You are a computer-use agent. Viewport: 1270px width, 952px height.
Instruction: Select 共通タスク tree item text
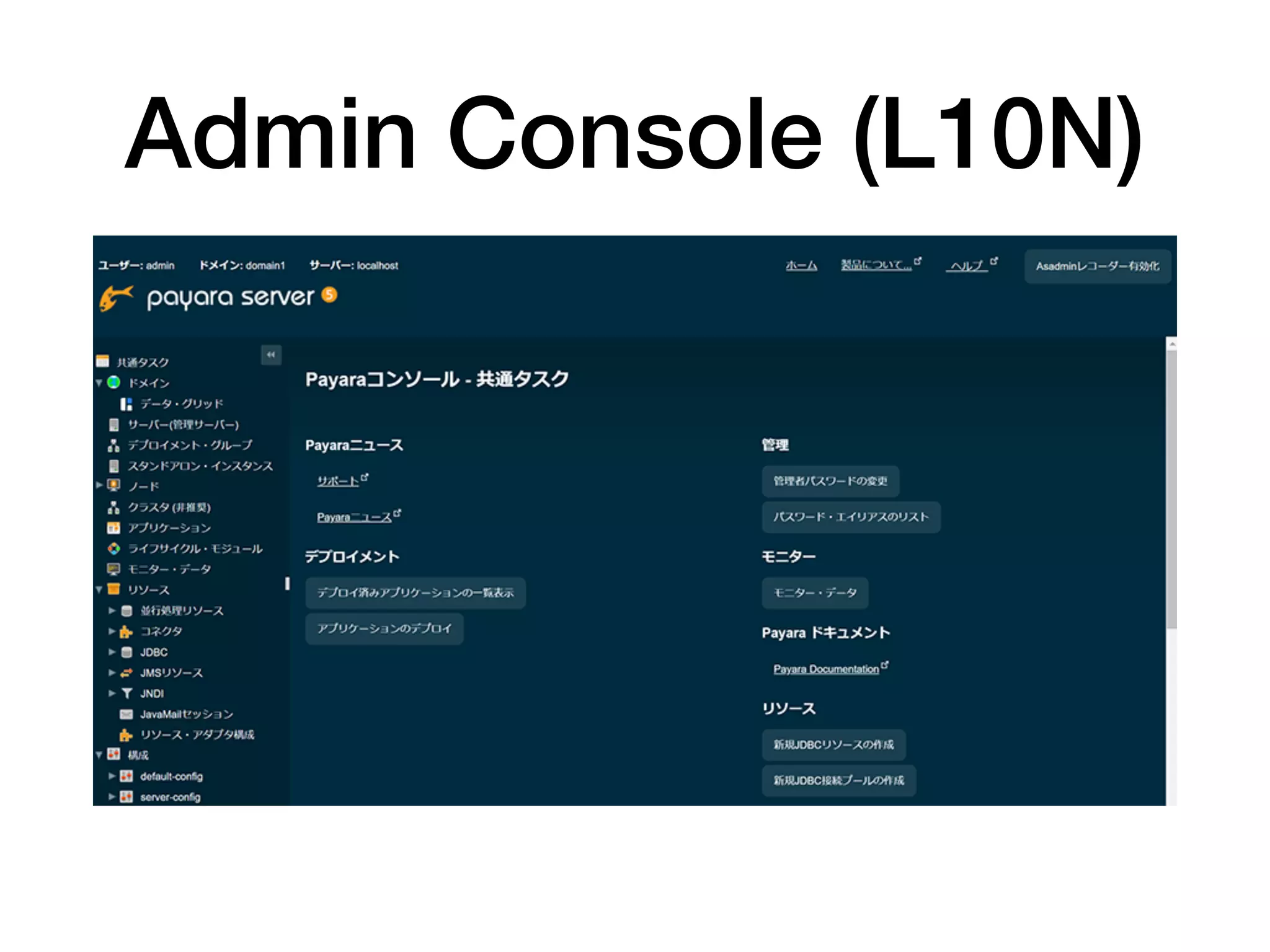(143, 362)
